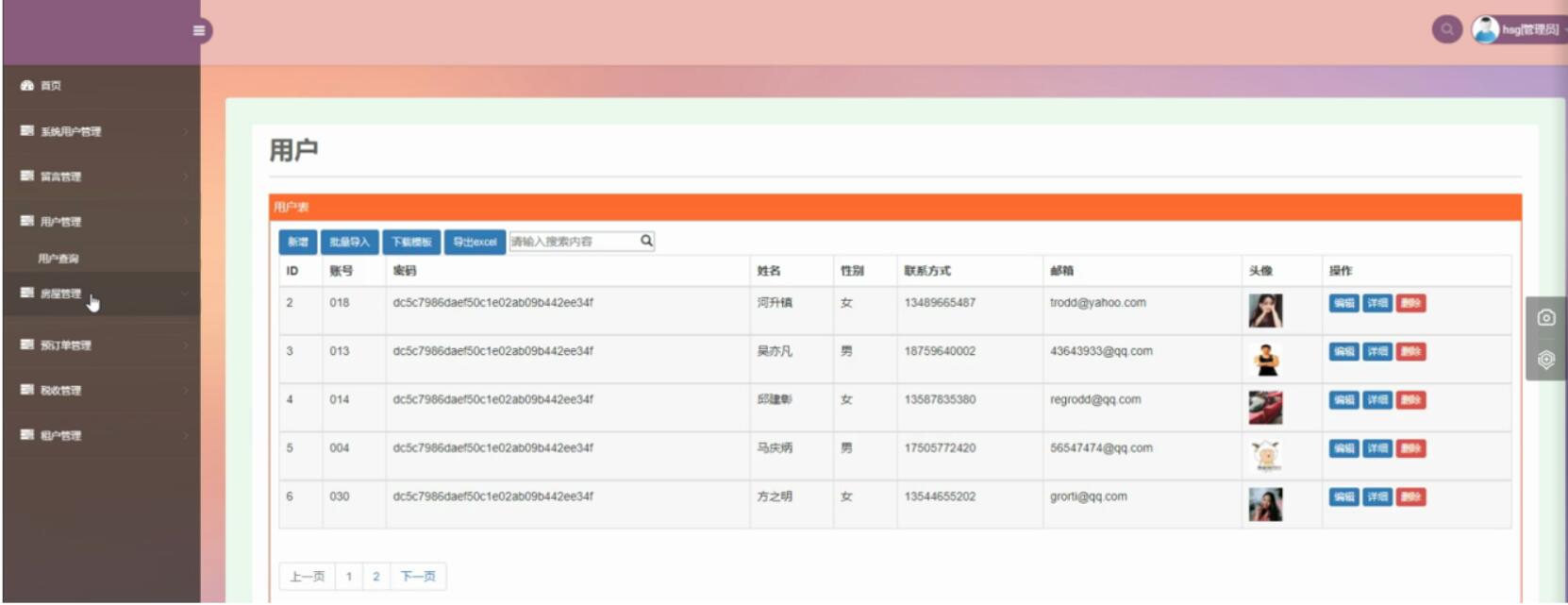
Task: Toggle the sidebar hamburger menu button
Action: [198, 30]
